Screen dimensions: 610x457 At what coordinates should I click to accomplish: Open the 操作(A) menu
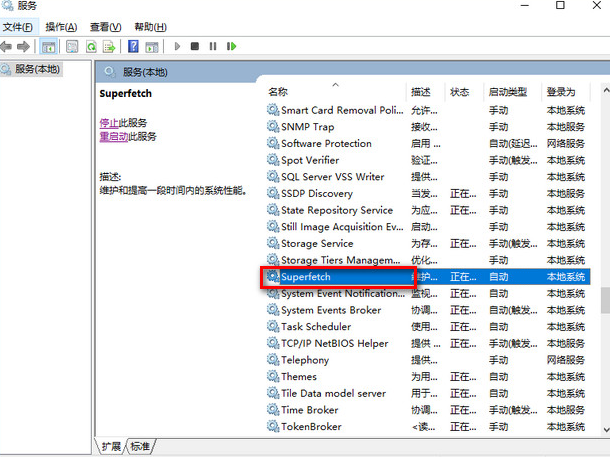pos(62,26)
